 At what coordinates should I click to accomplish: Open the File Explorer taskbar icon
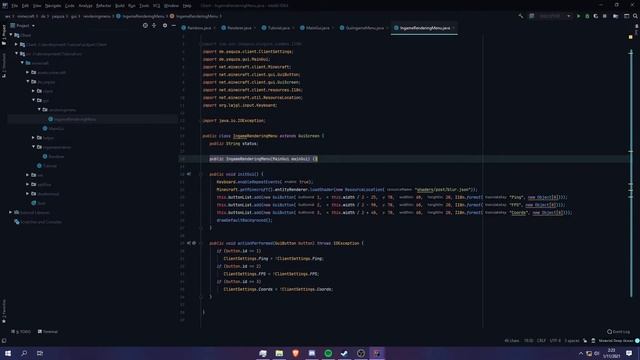click(279, 353)
